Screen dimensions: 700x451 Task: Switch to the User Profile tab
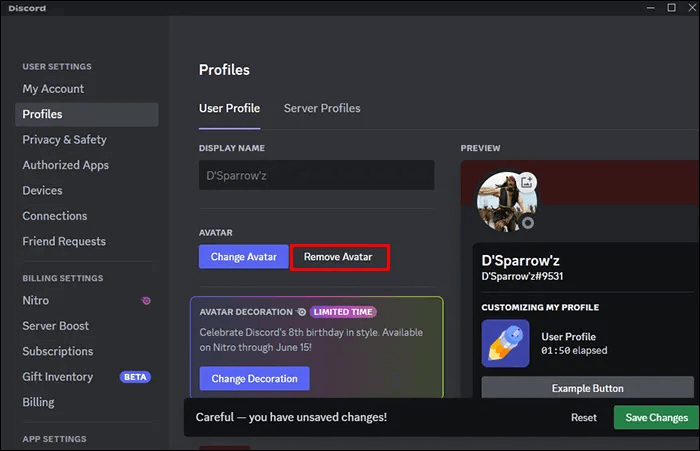coord(229,109)
